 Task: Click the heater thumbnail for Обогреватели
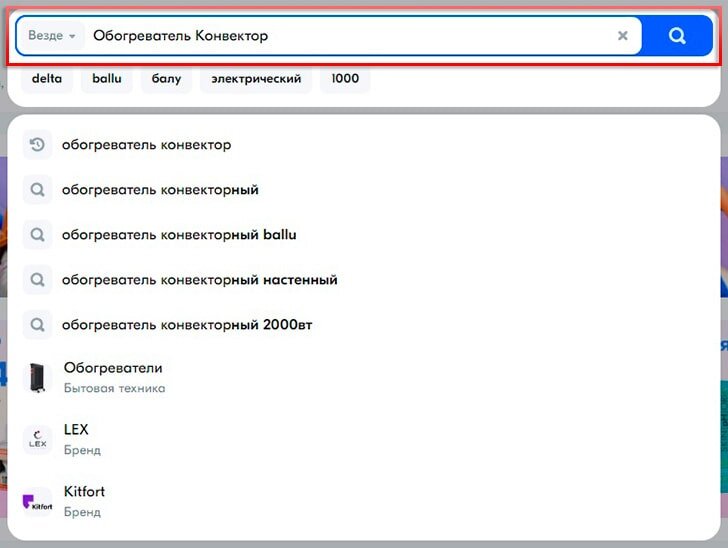click(x=37, y=378)
